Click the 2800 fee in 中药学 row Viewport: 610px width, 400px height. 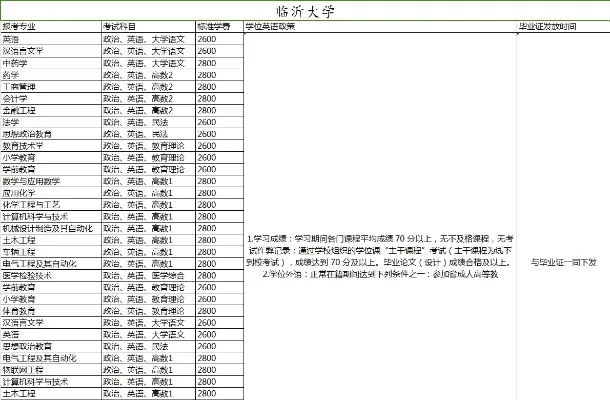coord(219,63)
